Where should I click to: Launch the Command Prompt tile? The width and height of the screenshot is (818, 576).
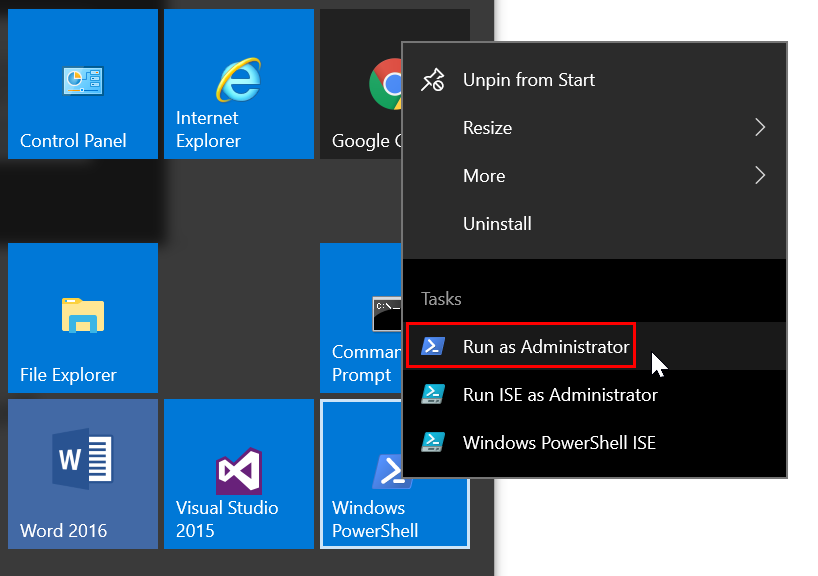tap(361, 318)
